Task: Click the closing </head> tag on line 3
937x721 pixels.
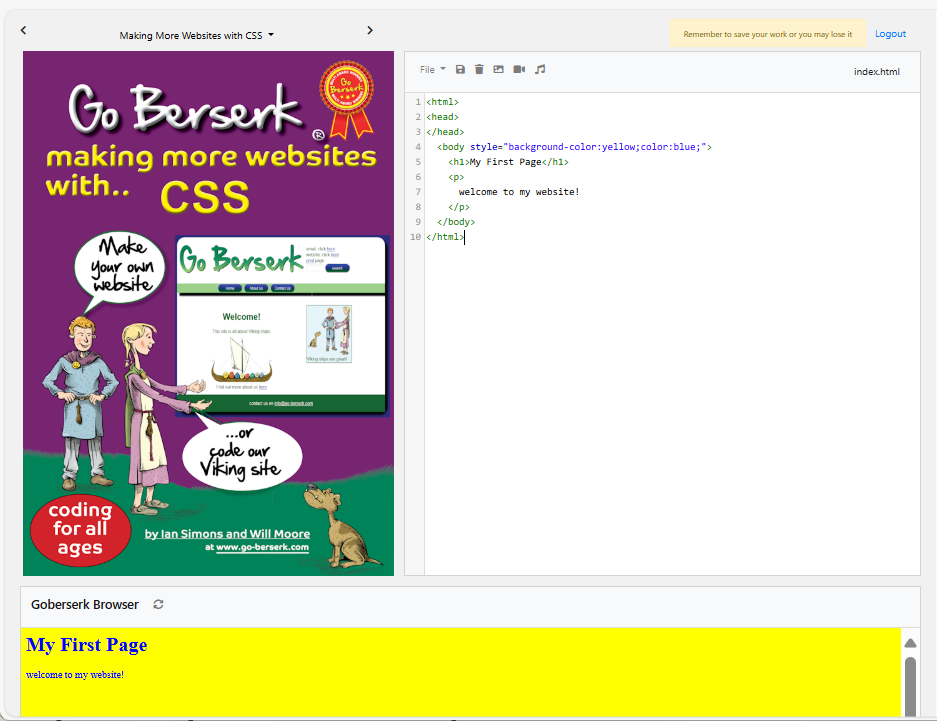Action: [445, 132]
